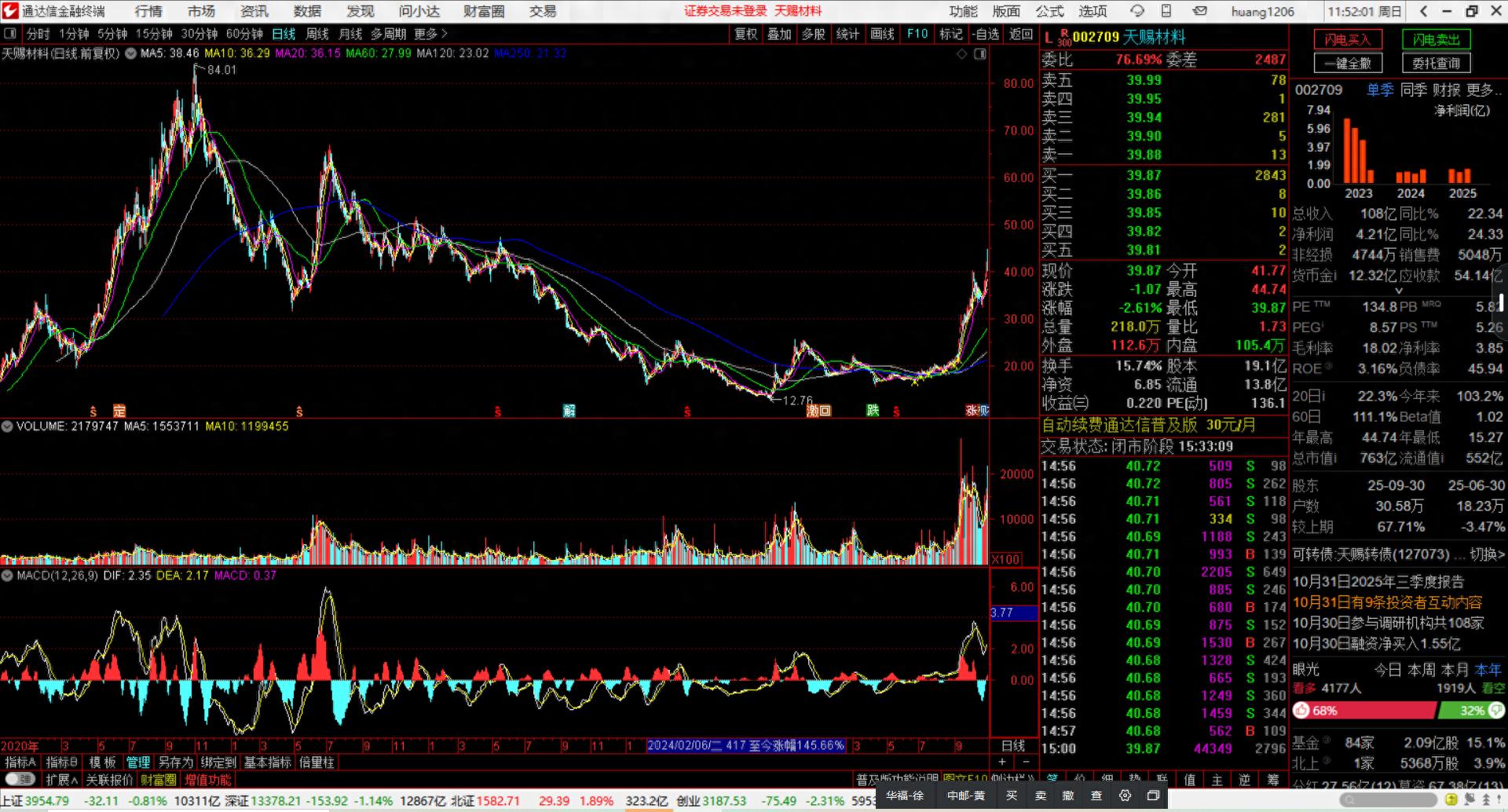1508x812 pixels.
Task: Click the thumbs-up bullish vote icon
Action: pos(1302,711)
